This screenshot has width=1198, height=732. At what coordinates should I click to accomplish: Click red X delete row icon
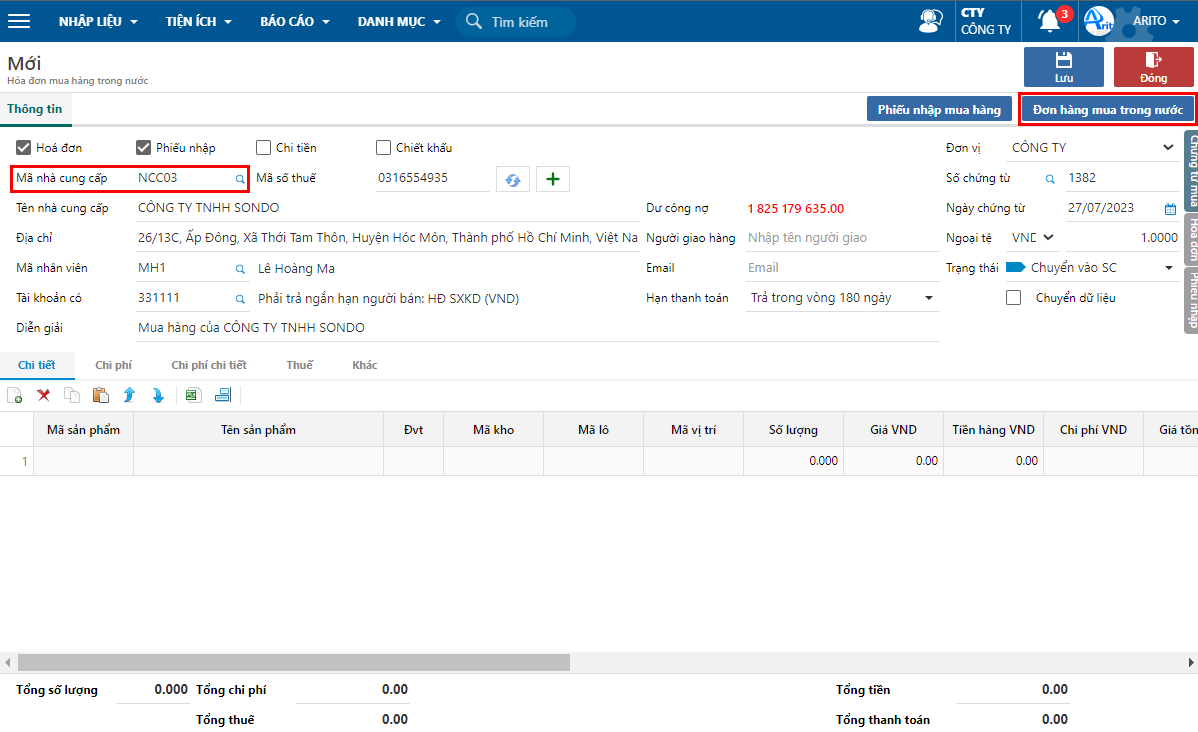pos(44,395)
